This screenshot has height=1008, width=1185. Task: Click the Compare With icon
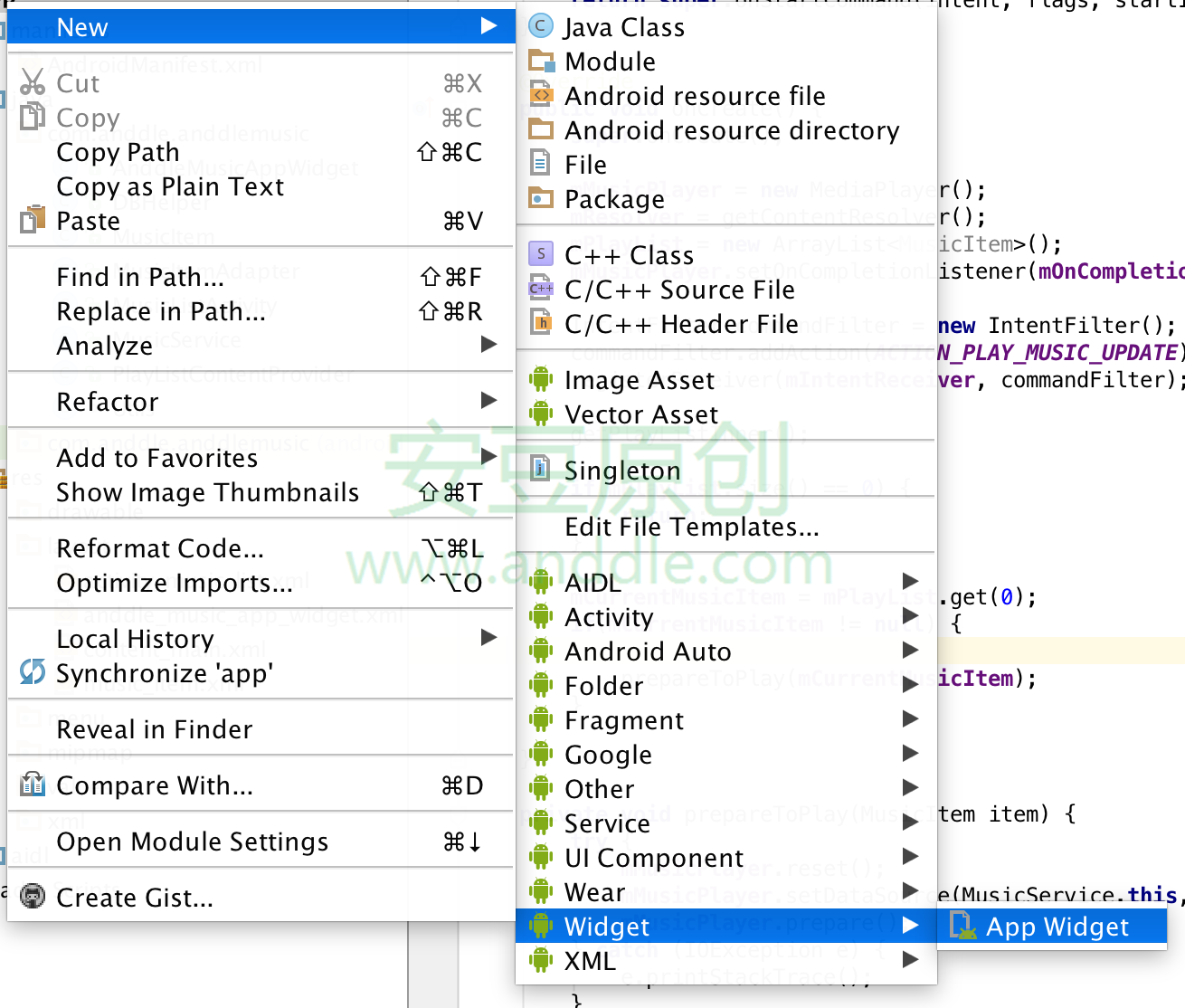coord(33,785)
